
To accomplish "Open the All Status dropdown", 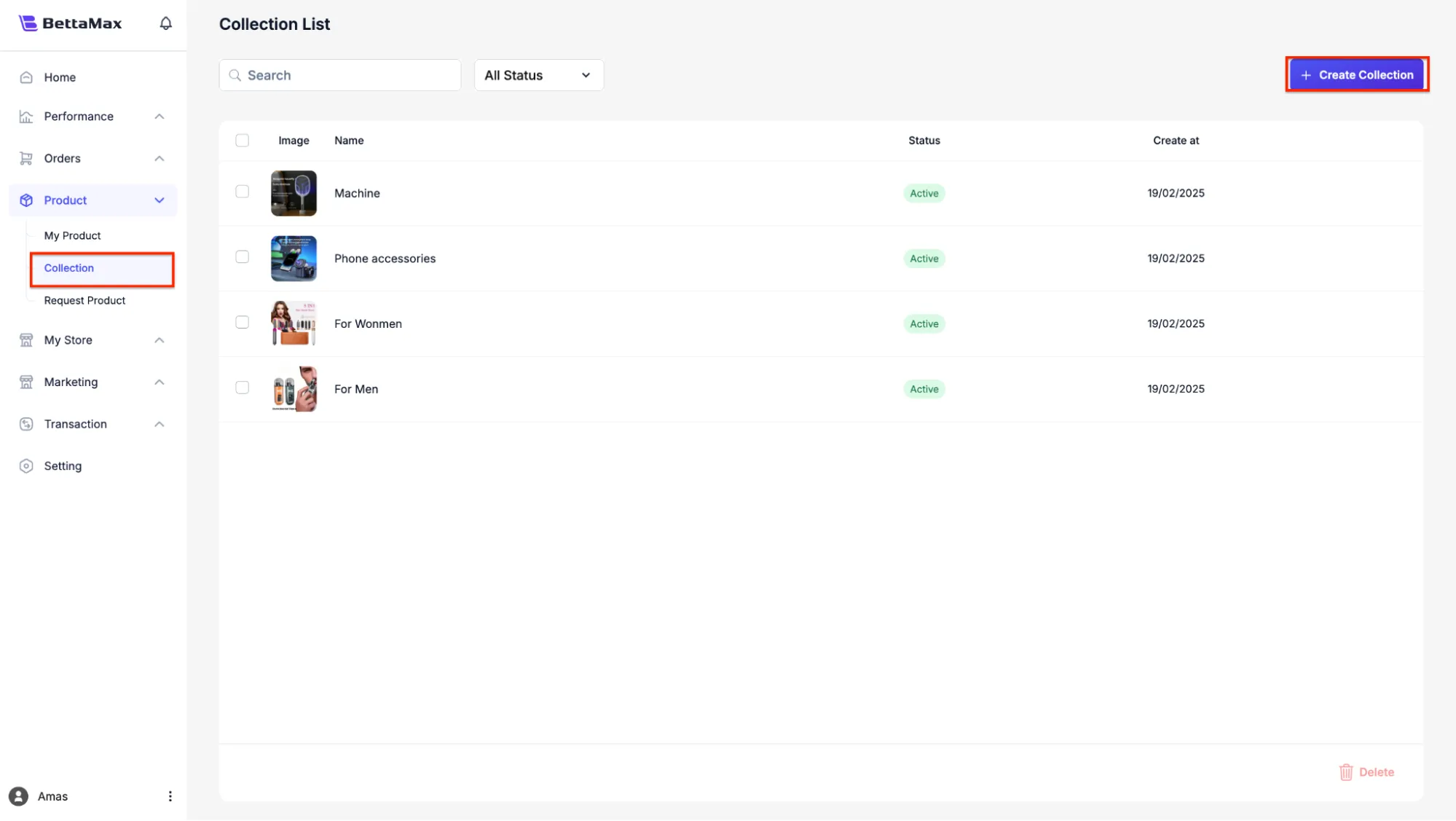I will point(538,75).
